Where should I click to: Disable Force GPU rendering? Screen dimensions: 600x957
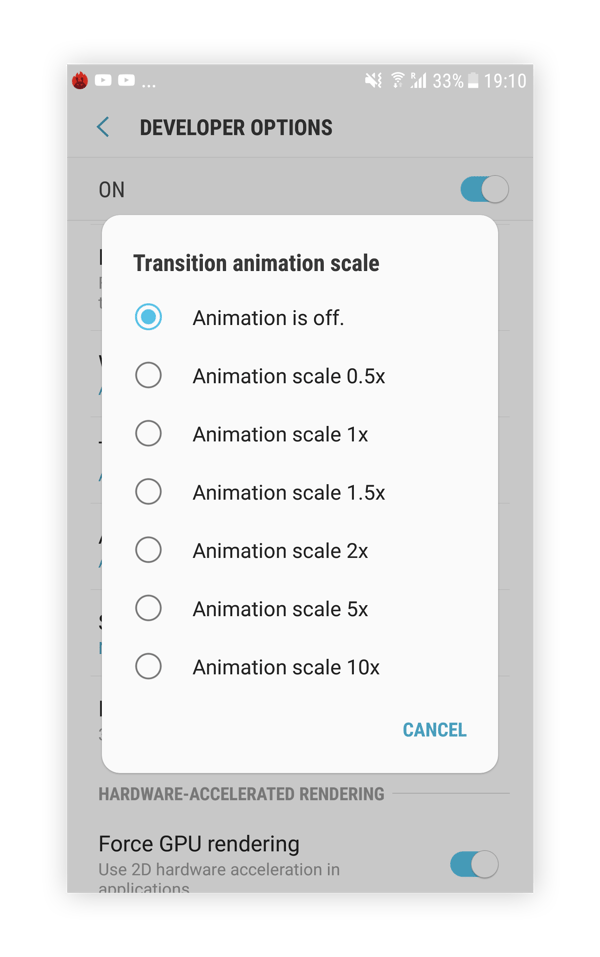[474, 864]
